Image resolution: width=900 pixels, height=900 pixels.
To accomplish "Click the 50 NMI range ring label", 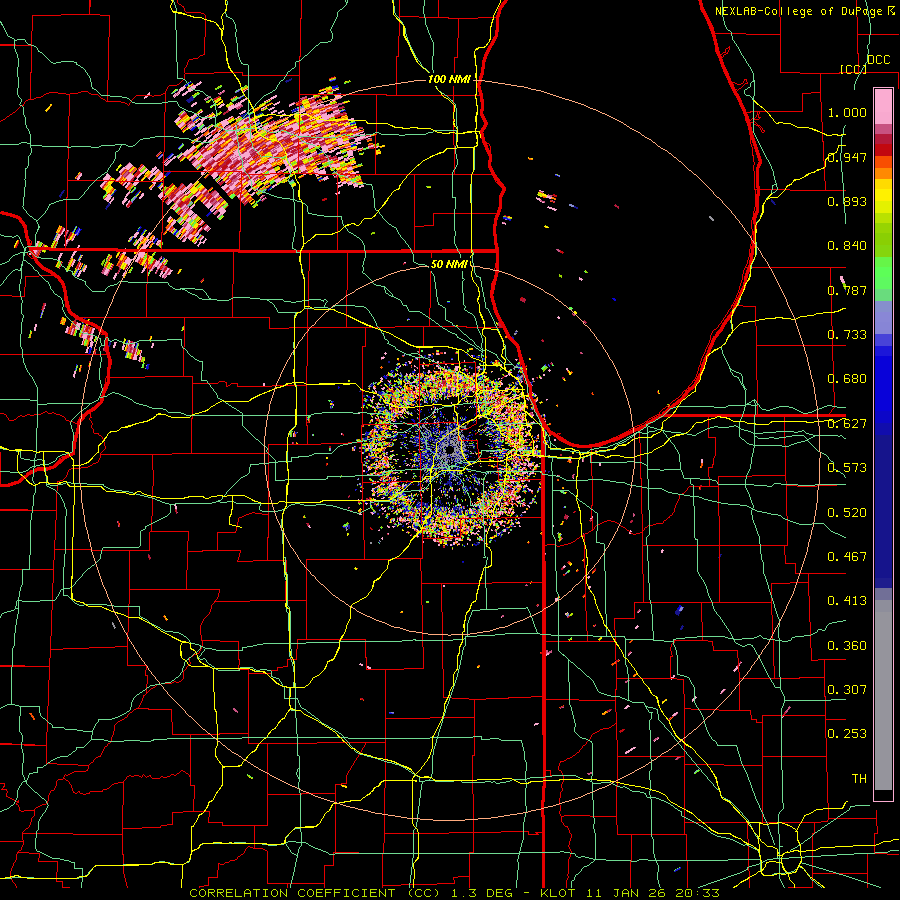I will [449, 264].
